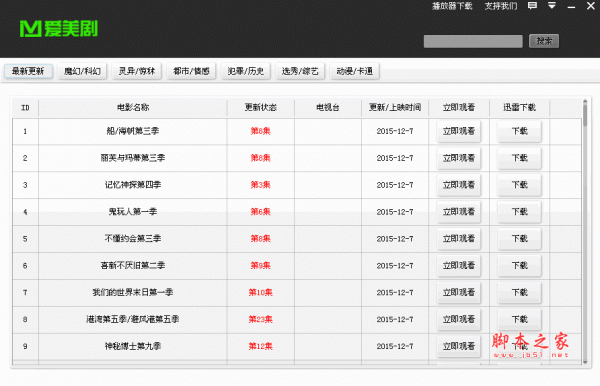The image size is (600, 386).
Task: Open the 播放器下载 link
Action: pyautogui.click(x=452, y=6)
